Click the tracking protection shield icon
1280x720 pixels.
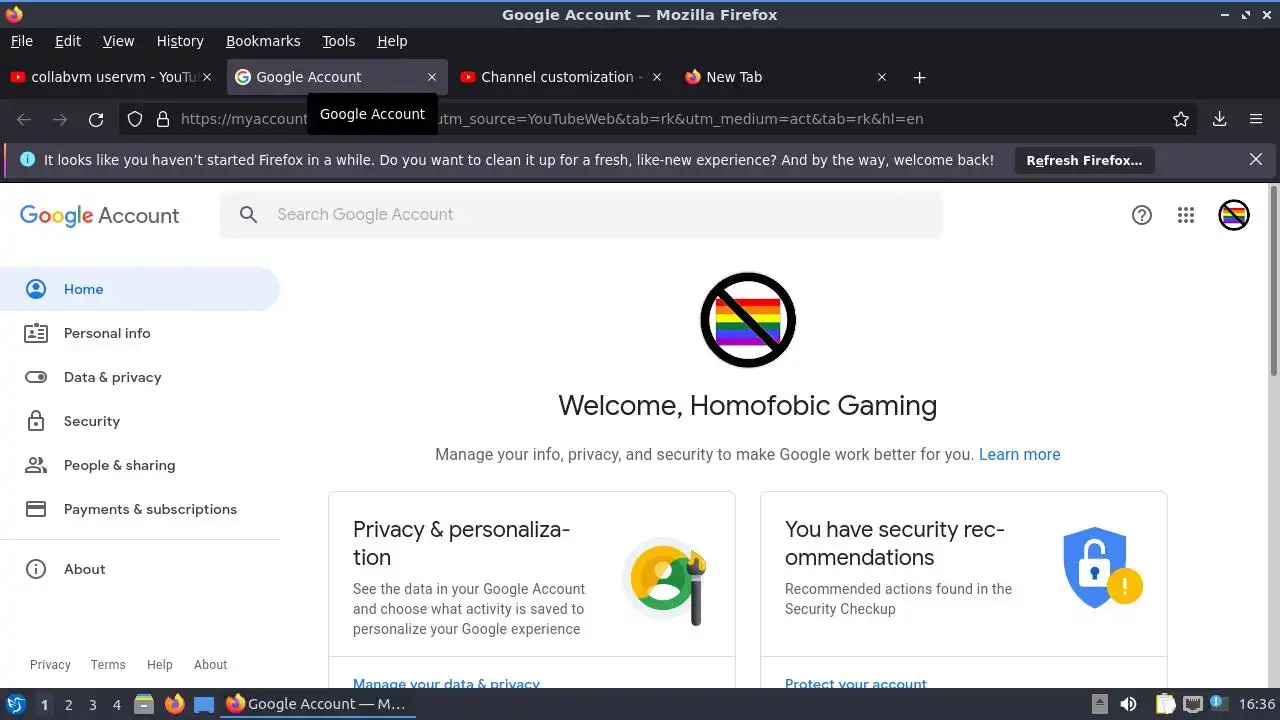[x=135, y=119]
